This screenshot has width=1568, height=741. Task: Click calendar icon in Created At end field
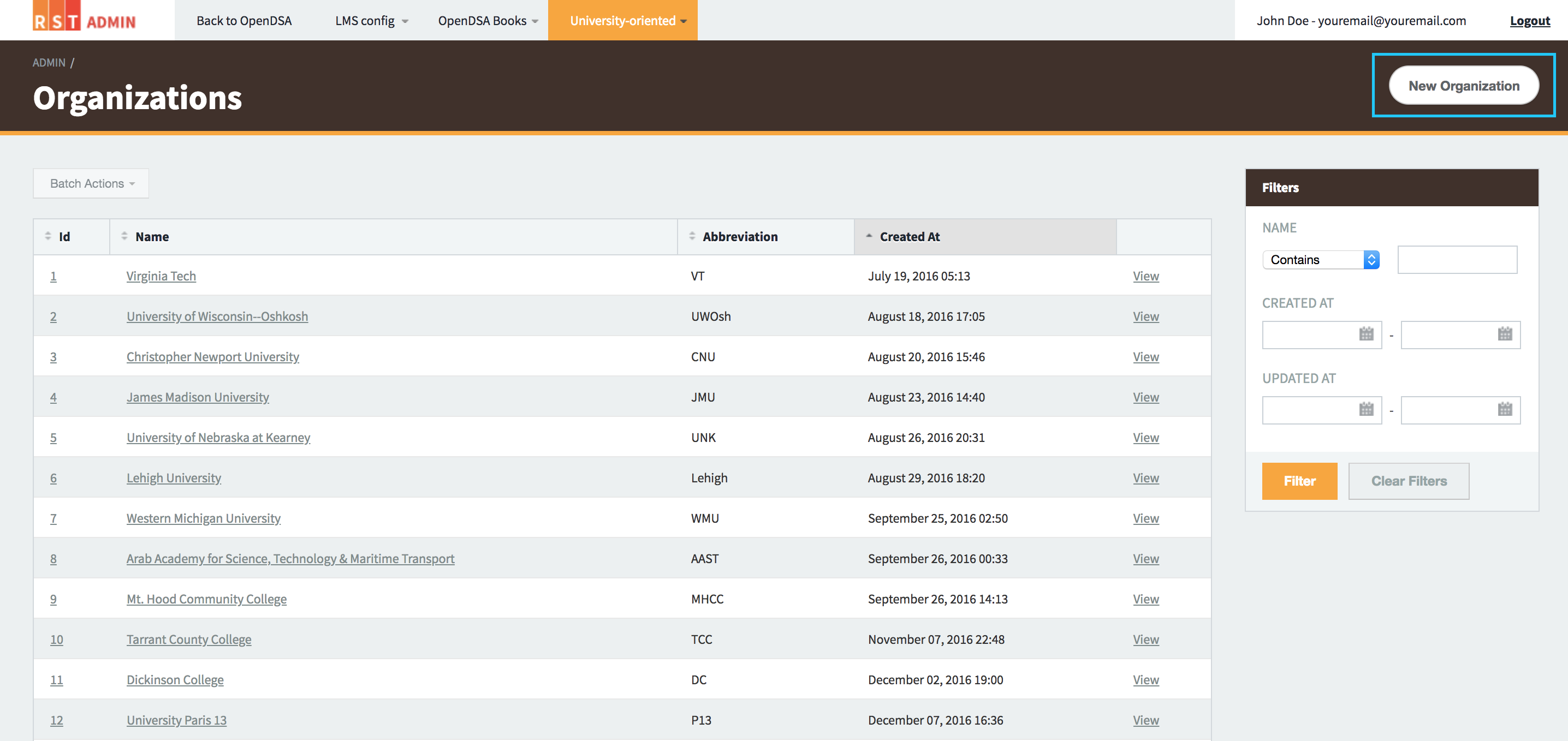(1505, 334)
